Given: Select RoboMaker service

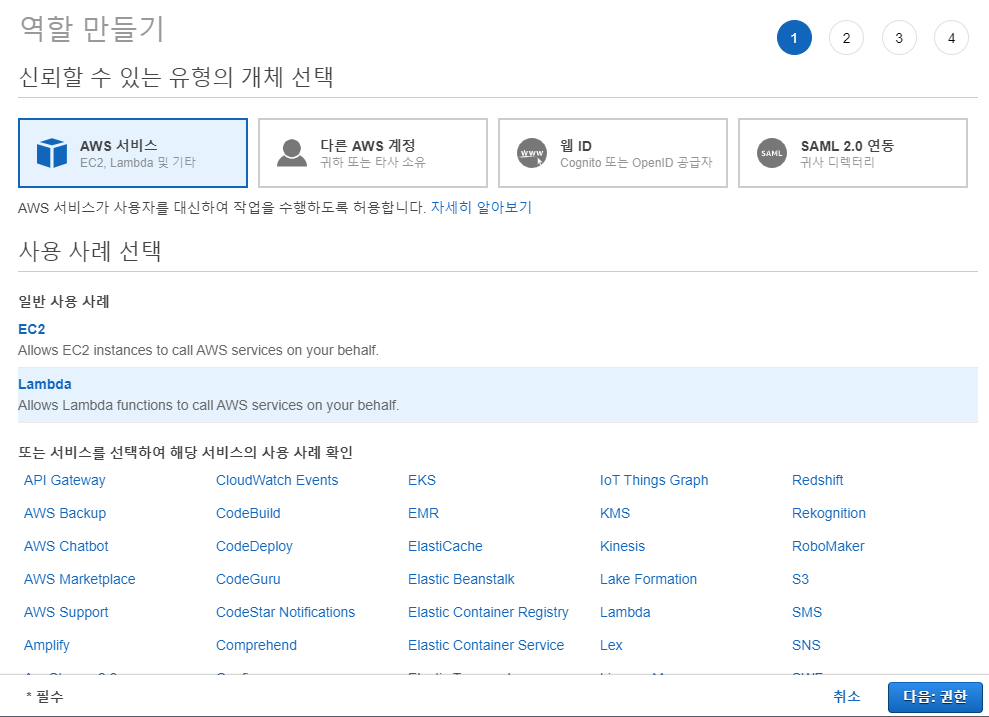Looking at the screenshot, I should 828,546.
